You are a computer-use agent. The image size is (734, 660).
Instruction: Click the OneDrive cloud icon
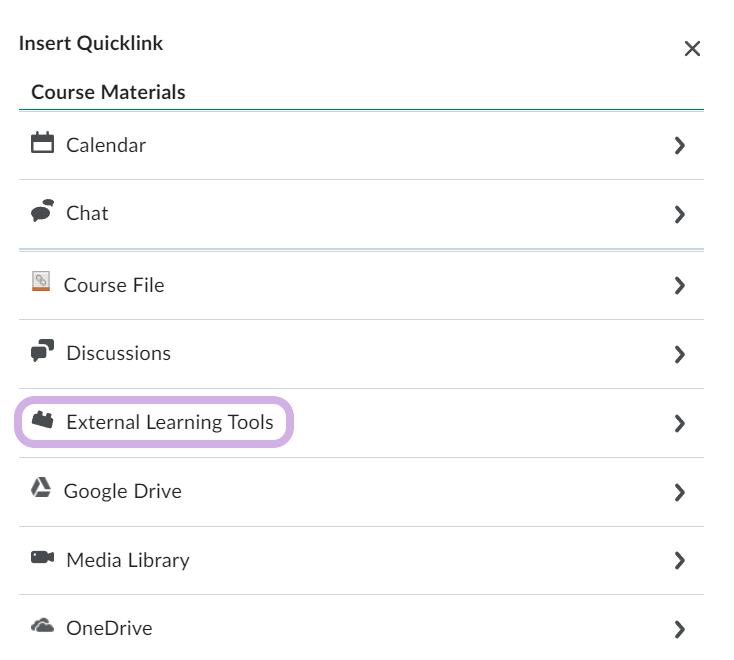click(x=42, y=627)
